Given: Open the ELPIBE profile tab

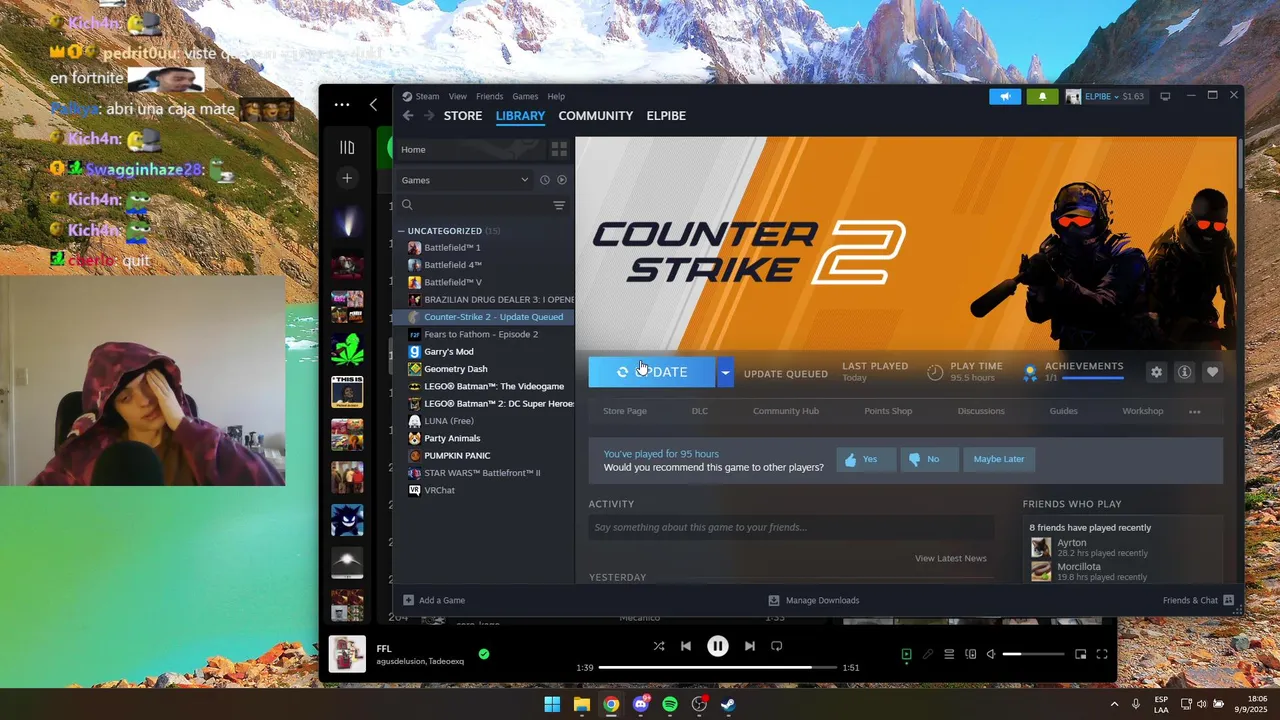Looking at the screenshot, I should click(x=666, y=116).
